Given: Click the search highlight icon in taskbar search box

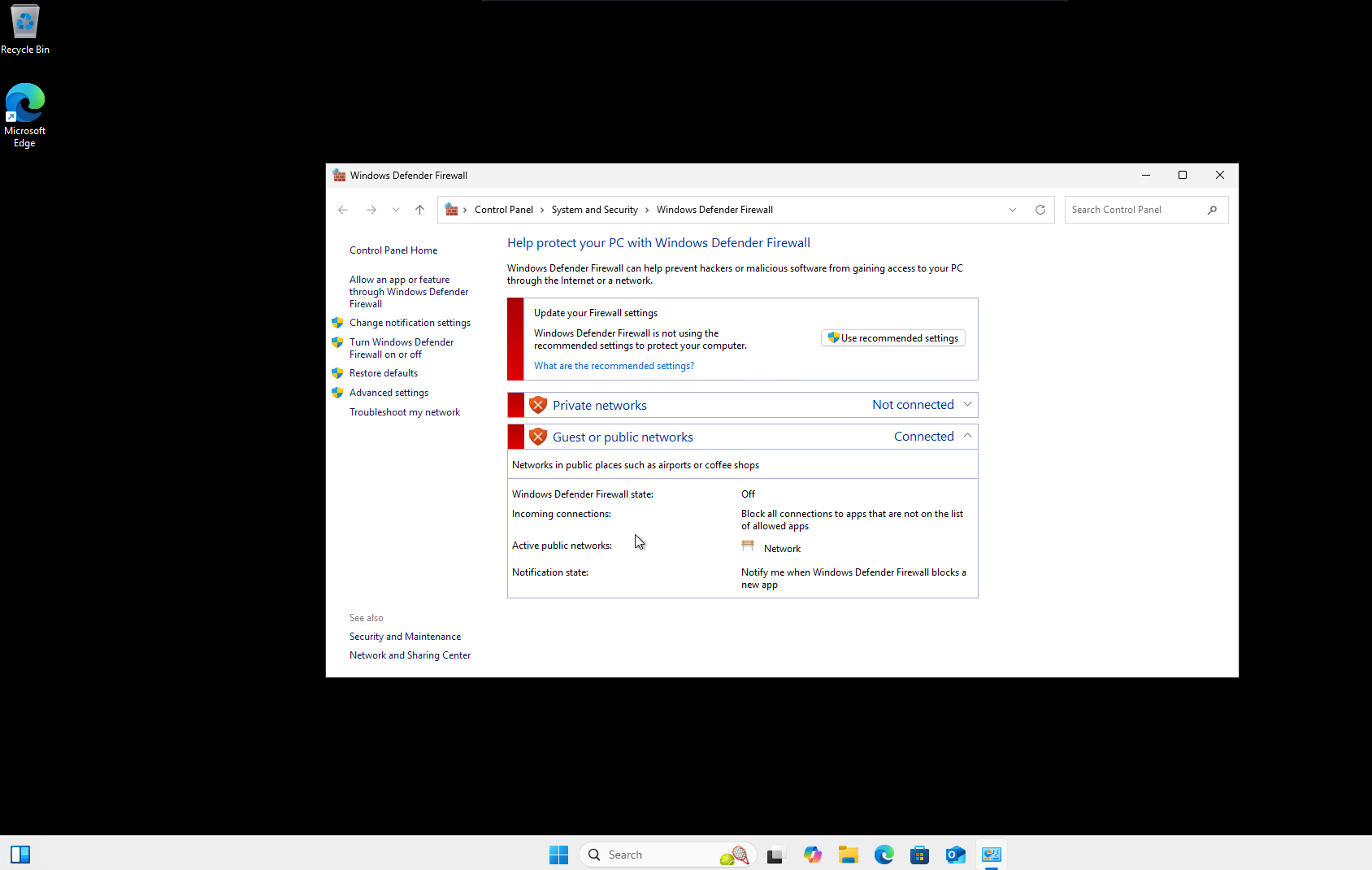Looking at the screenshot, I should [x=734, y=855].
